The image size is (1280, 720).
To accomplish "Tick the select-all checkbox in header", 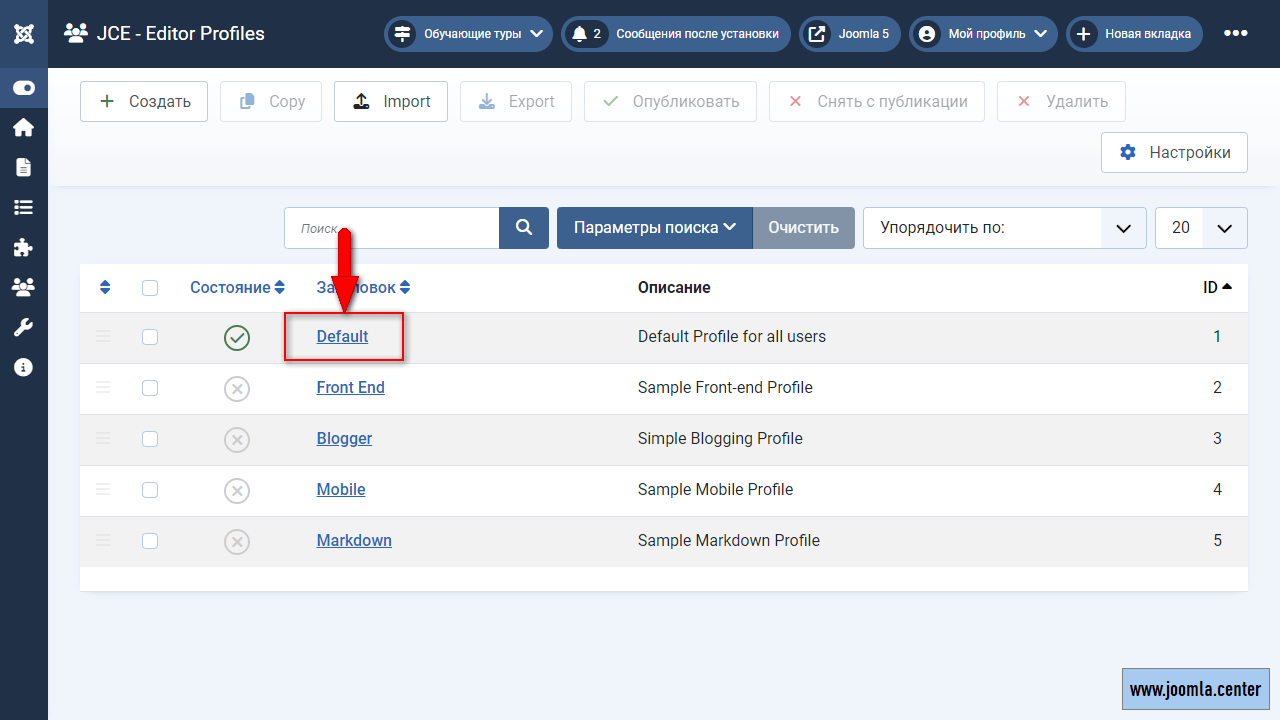I will point(150,288).
